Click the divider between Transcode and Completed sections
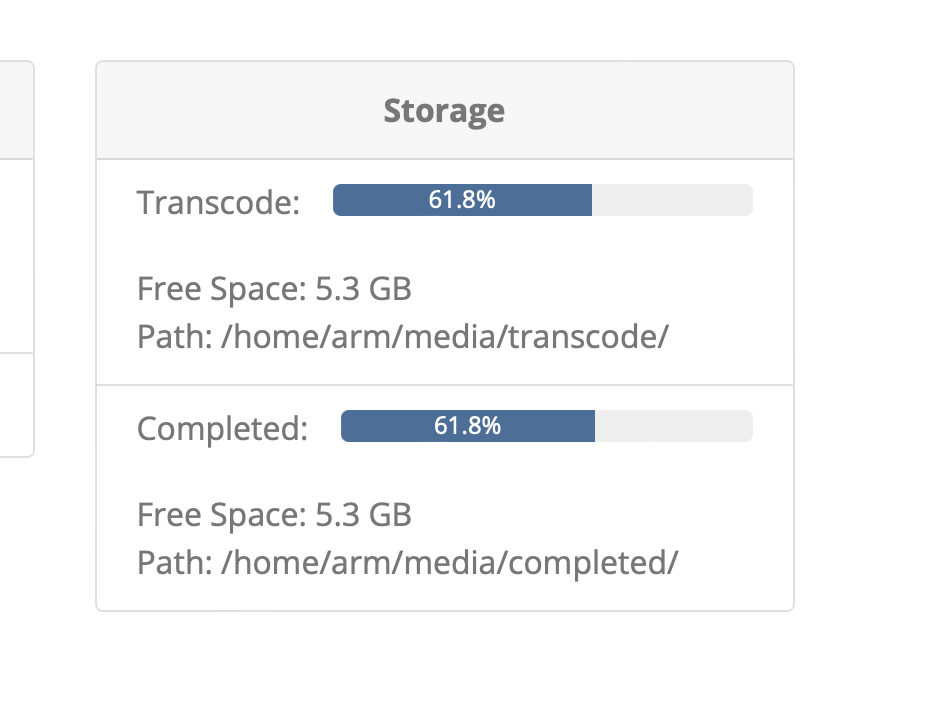This screenshot has width=936, height=724. point(444,382)
